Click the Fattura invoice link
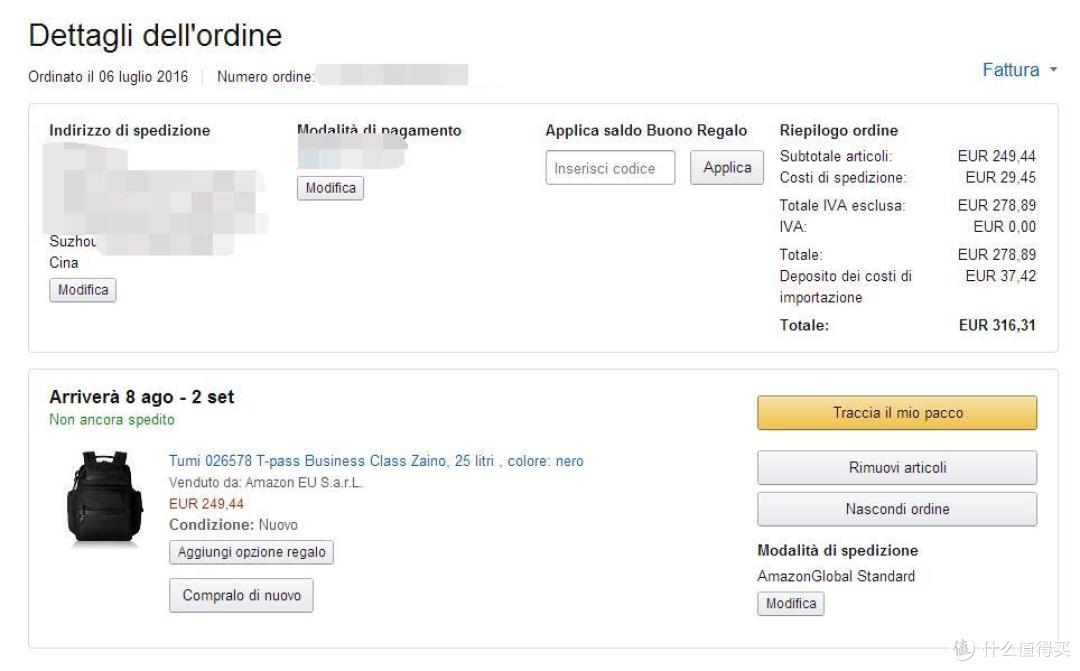1080x671 pixels. pos(1010,70)
